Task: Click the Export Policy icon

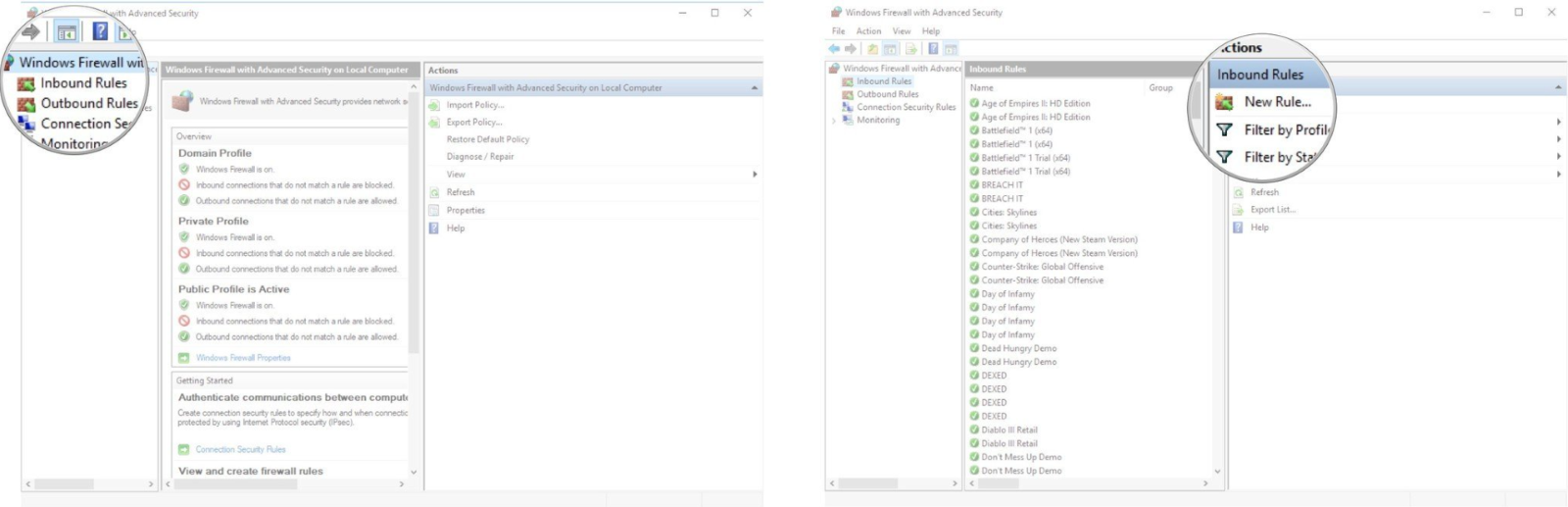Action: click(434, 123)
